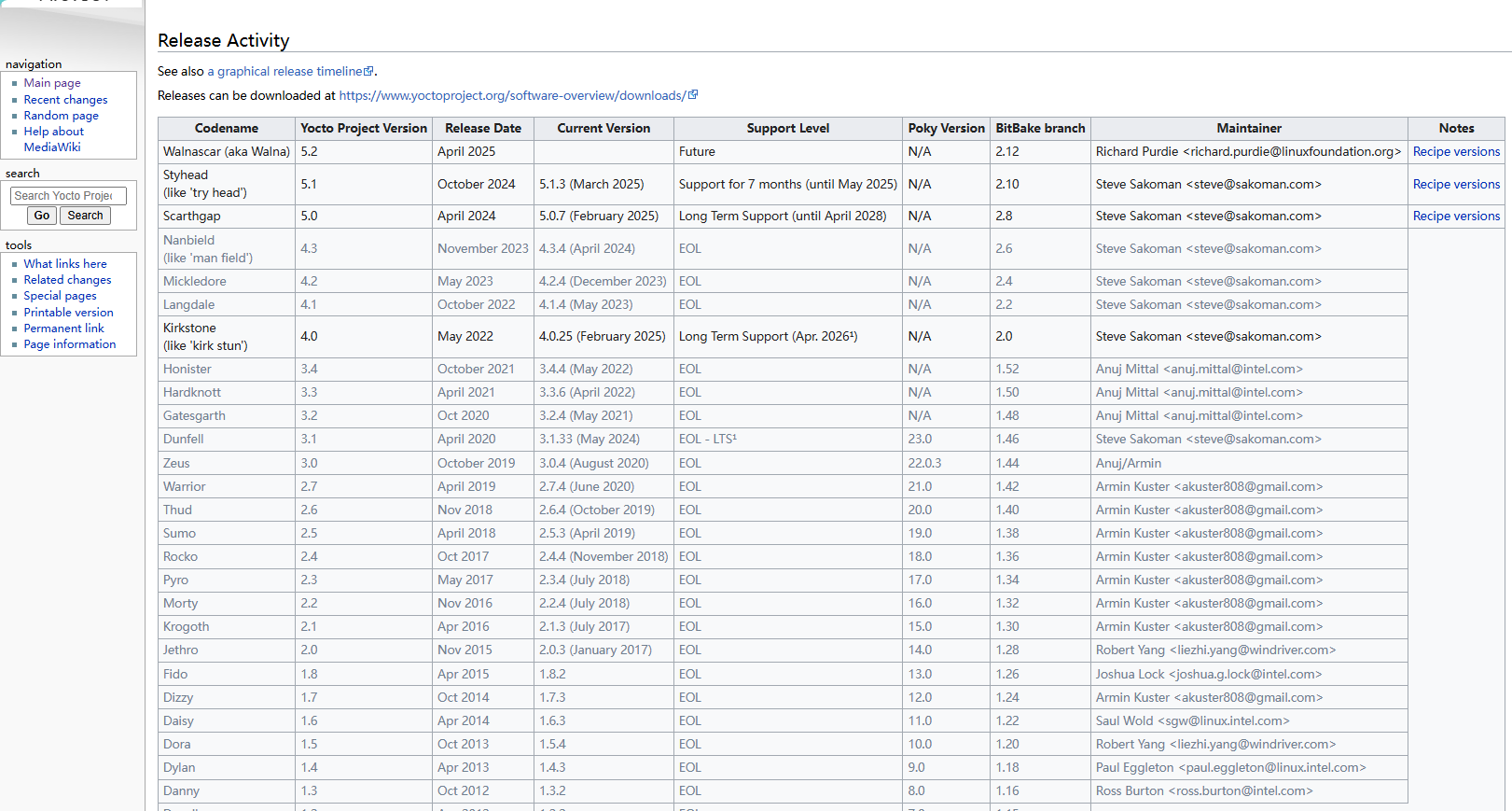Image resolution: width=1512 pixels, height=811 pixels.
Task: Select the Dunfell codename cell
Action: [x=227, y=440]
